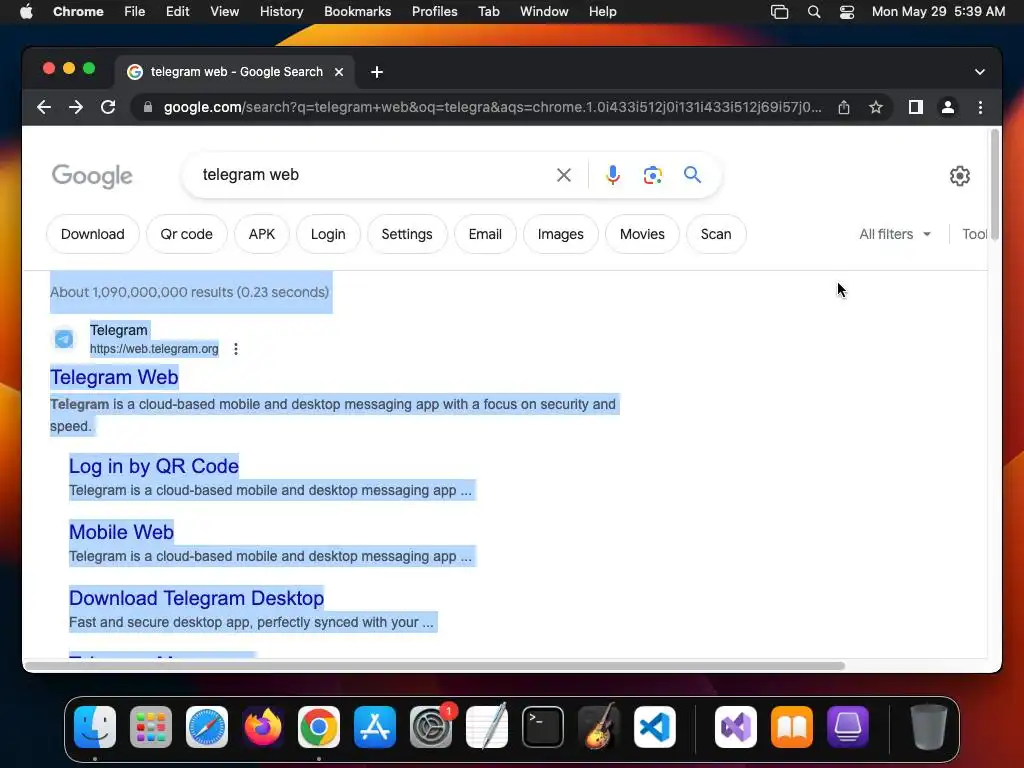Open the Chrome side panel

916,107
